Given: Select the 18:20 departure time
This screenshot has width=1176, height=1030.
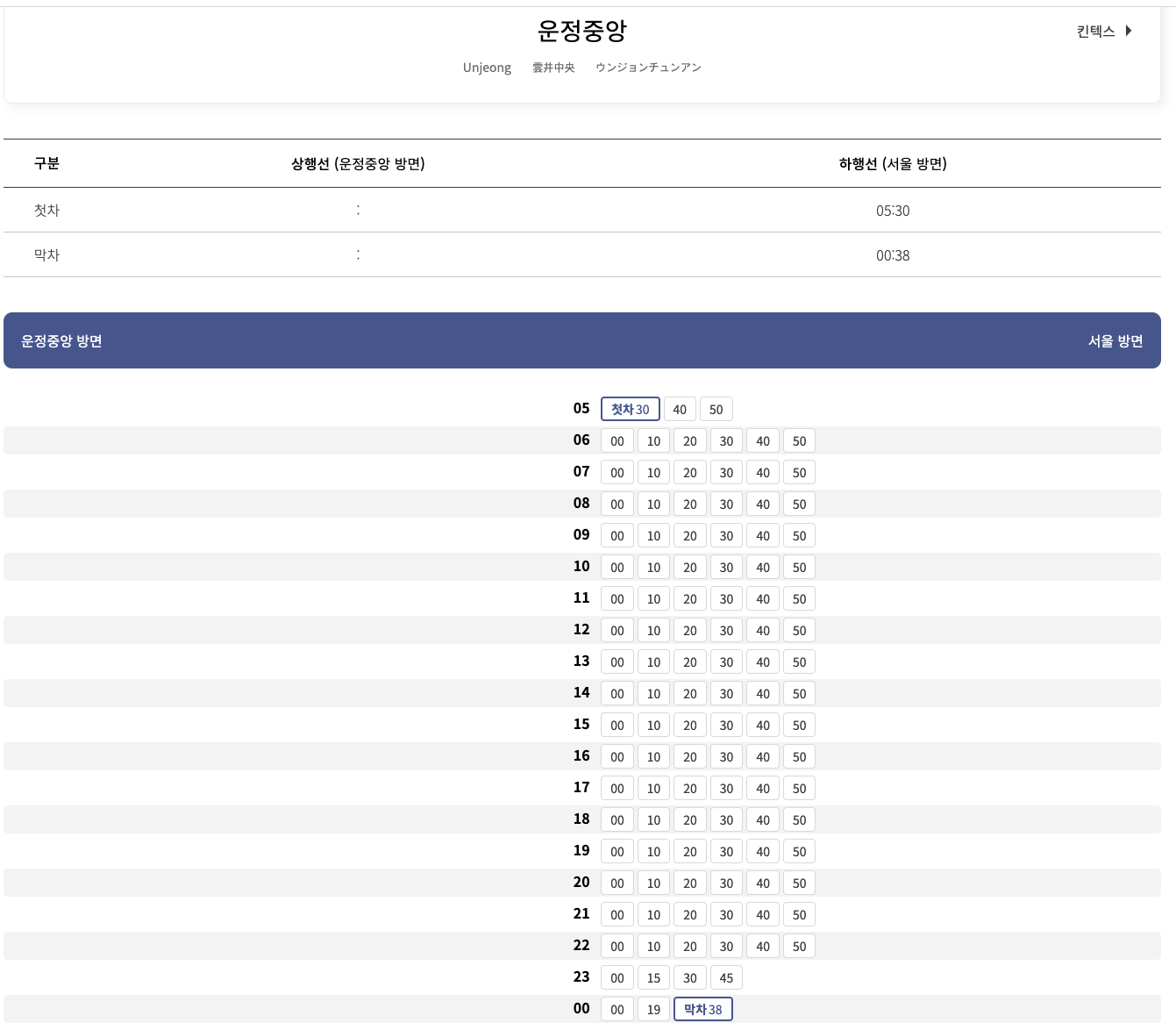Looking at the screenshot, I should coord(689,819).
